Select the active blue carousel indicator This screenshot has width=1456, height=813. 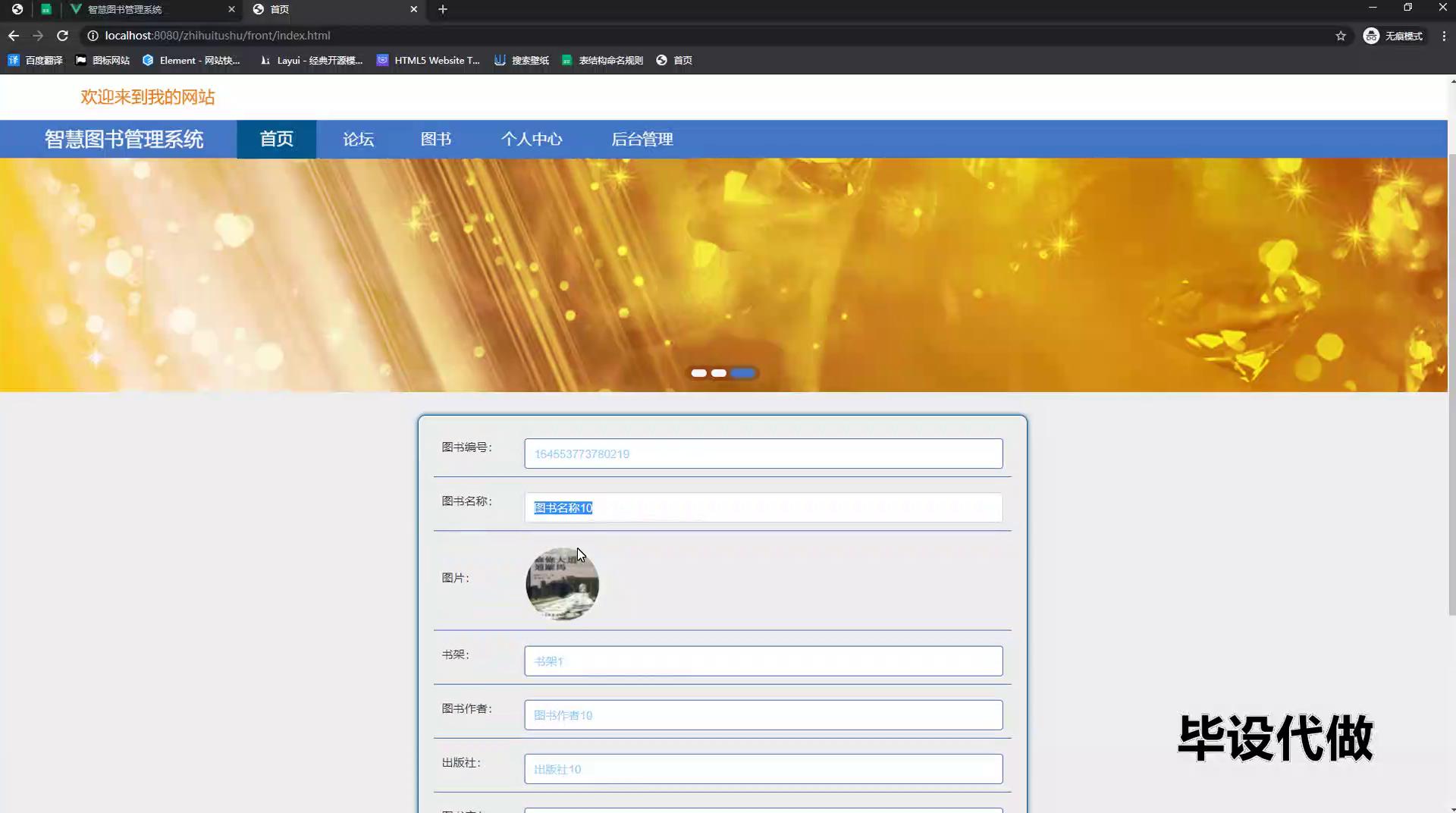743,373
